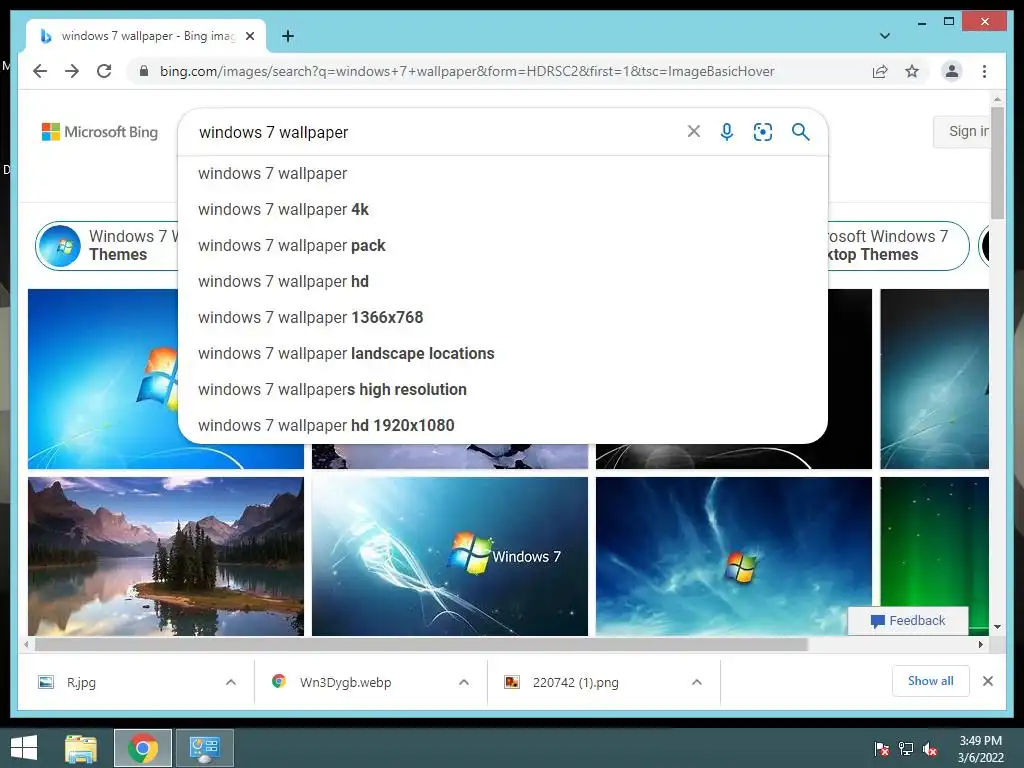Switch to Chrome in the taskbar
Viewport: 1024px width, 768px height.
pos(143,748)
